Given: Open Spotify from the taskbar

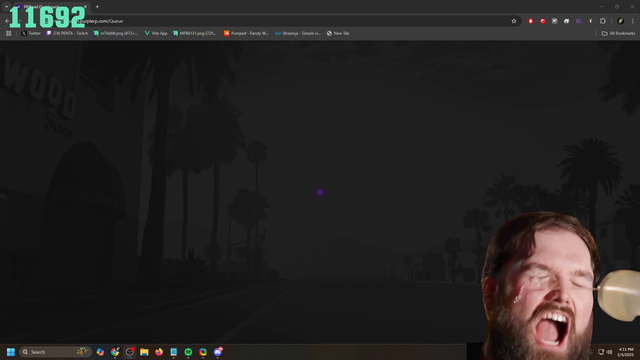Looking at the screenshot, I should coord(188,352).
